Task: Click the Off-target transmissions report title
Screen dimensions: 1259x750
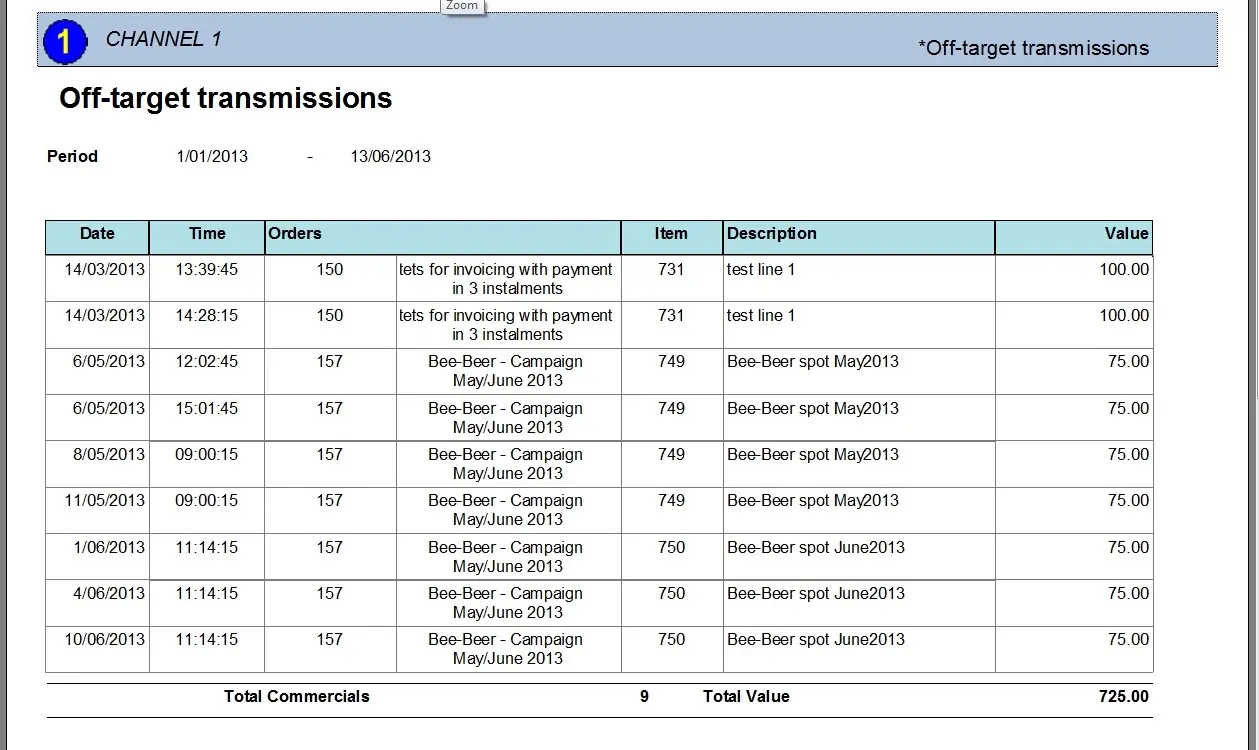Action: tap(225, 98)
